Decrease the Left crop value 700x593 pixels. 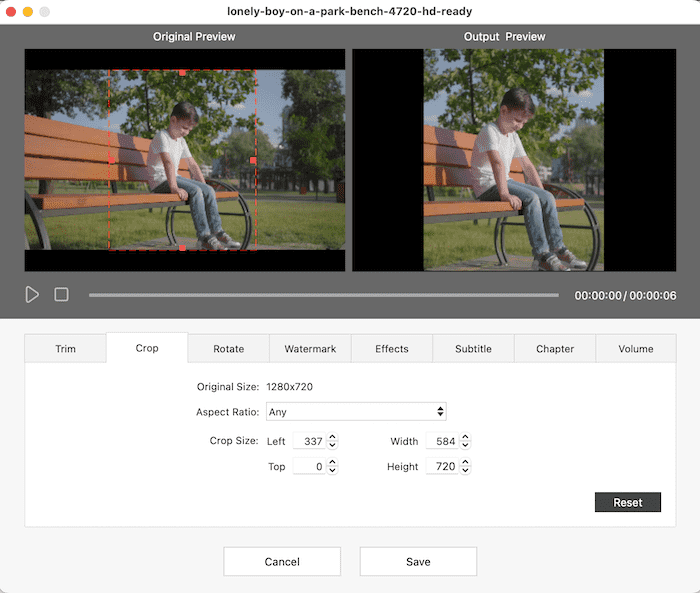332,445
